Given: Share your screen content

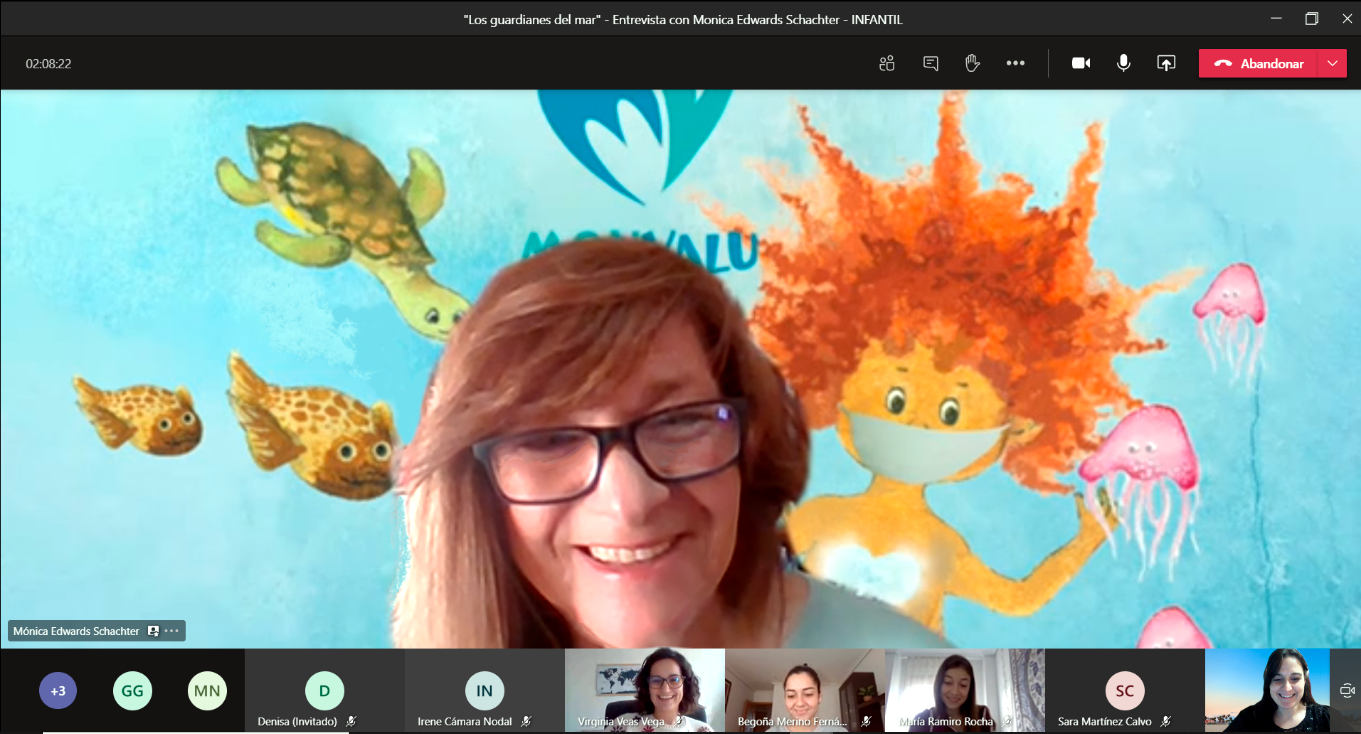Looking at the screenshot, I should point(1166,63).
